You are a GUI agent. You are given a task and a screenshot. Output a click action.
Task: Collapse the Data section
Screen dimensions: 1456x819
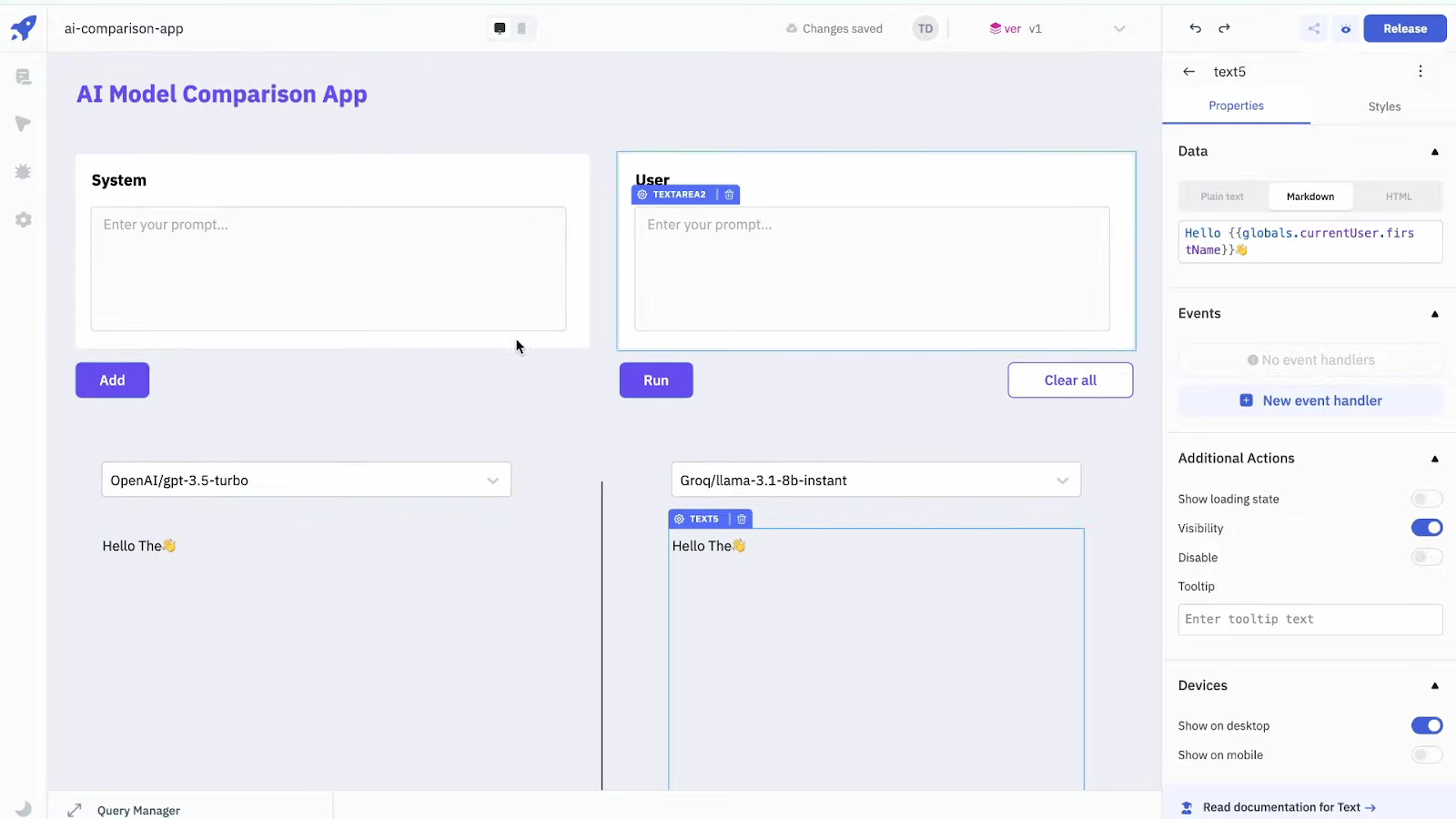[1435, 152]
